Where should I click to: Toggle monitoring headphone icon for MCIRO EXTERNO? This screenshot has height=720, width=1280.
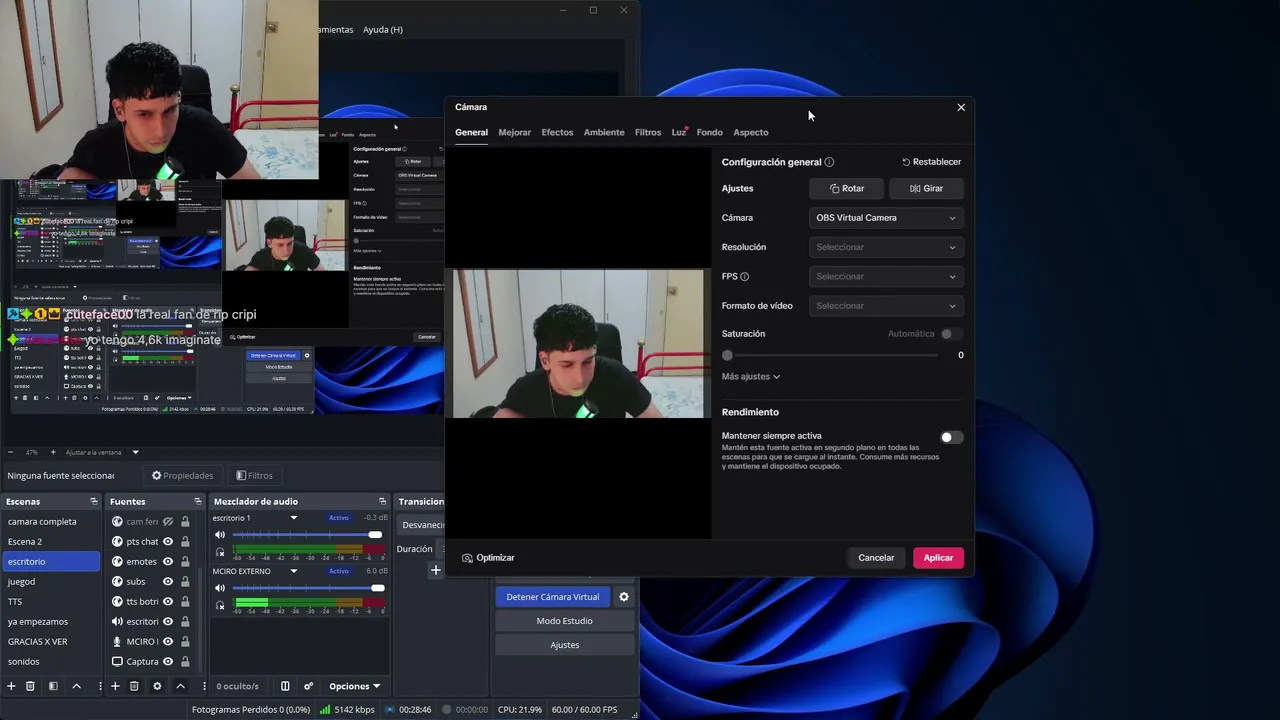click(220, 605)
